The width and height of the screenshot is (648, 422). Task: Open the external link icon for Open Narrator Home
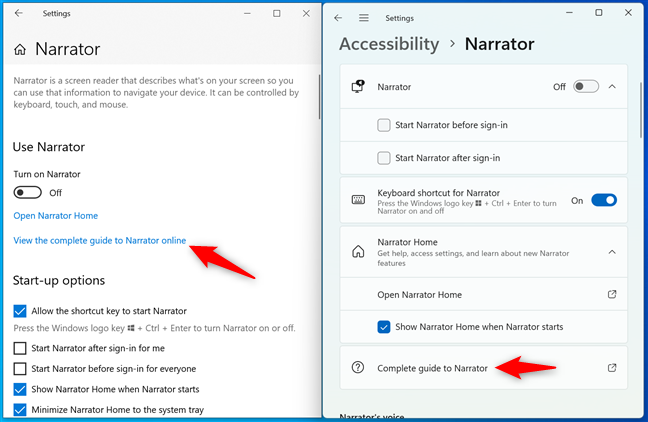click(x=612, y=294)
